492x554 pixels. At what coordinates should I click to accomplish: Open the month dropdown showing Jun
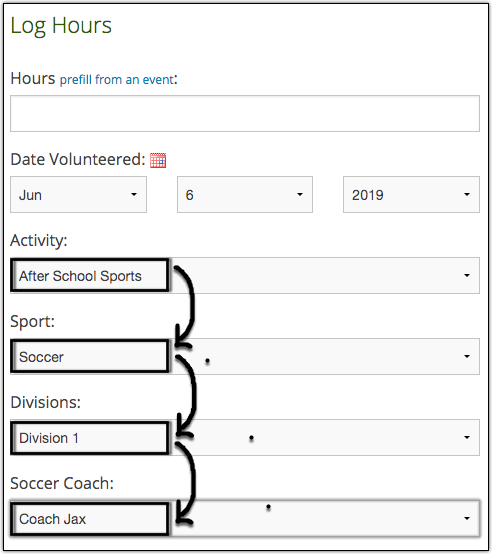coord(78,195)
